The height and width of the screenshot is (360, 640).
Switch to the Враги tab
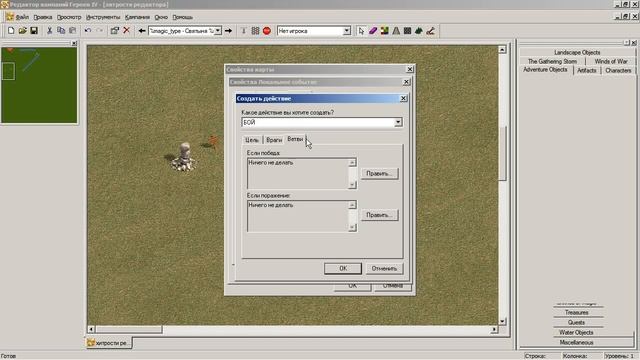coord(274,140)
